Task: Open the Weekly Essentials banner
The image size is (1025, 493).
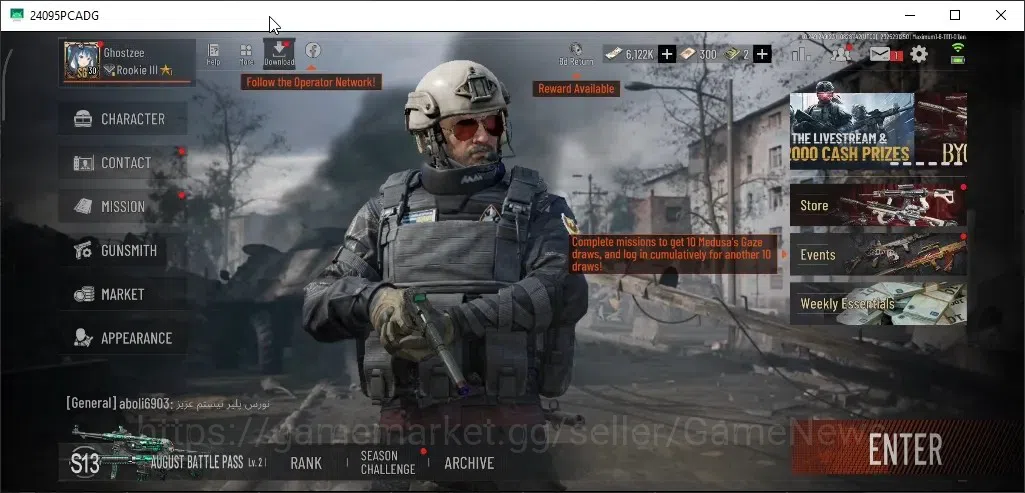Action: tap(878, 303)
